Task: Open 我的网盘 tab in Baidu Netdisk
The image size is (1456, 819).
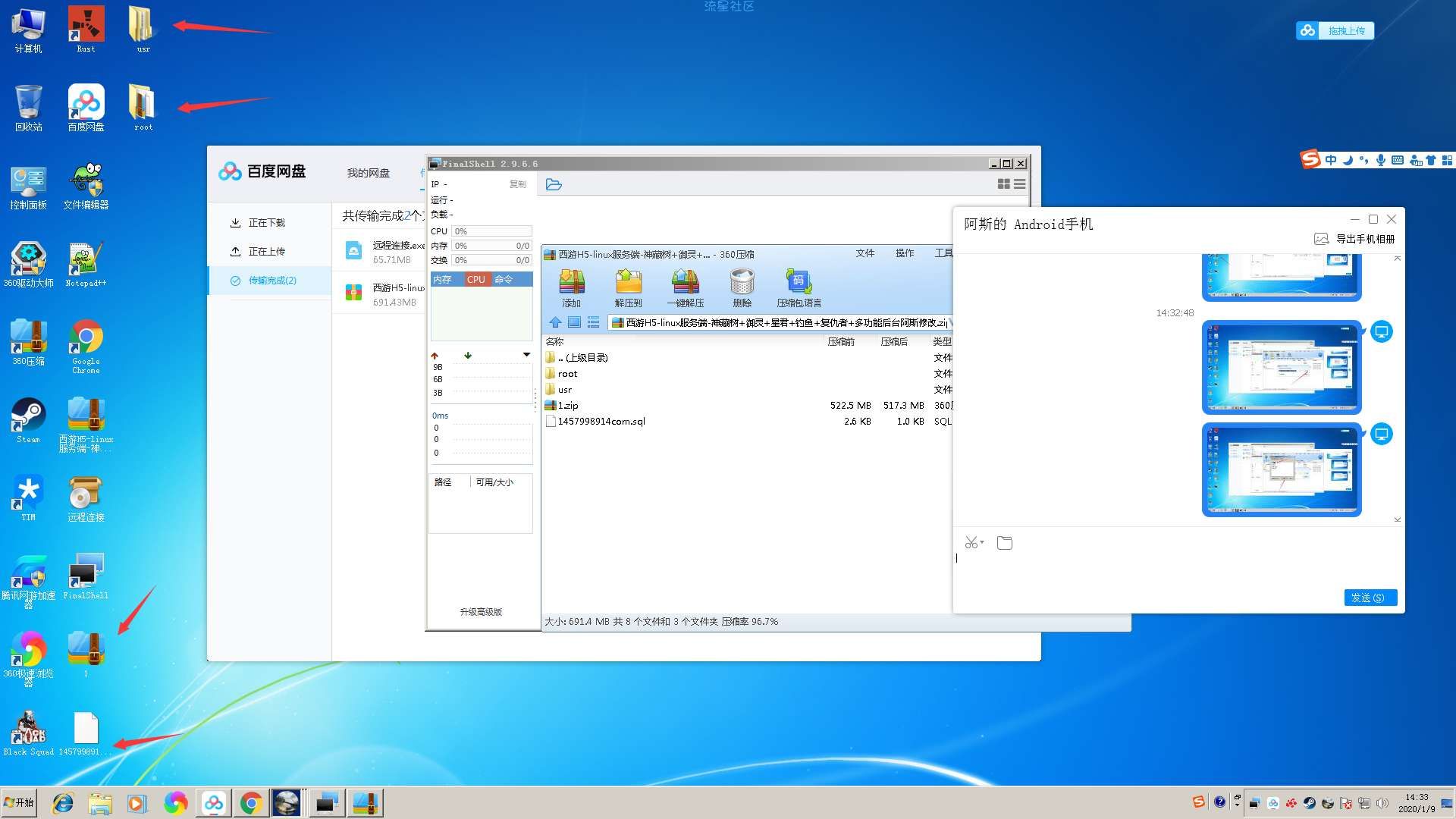Action: coord(369,173)
